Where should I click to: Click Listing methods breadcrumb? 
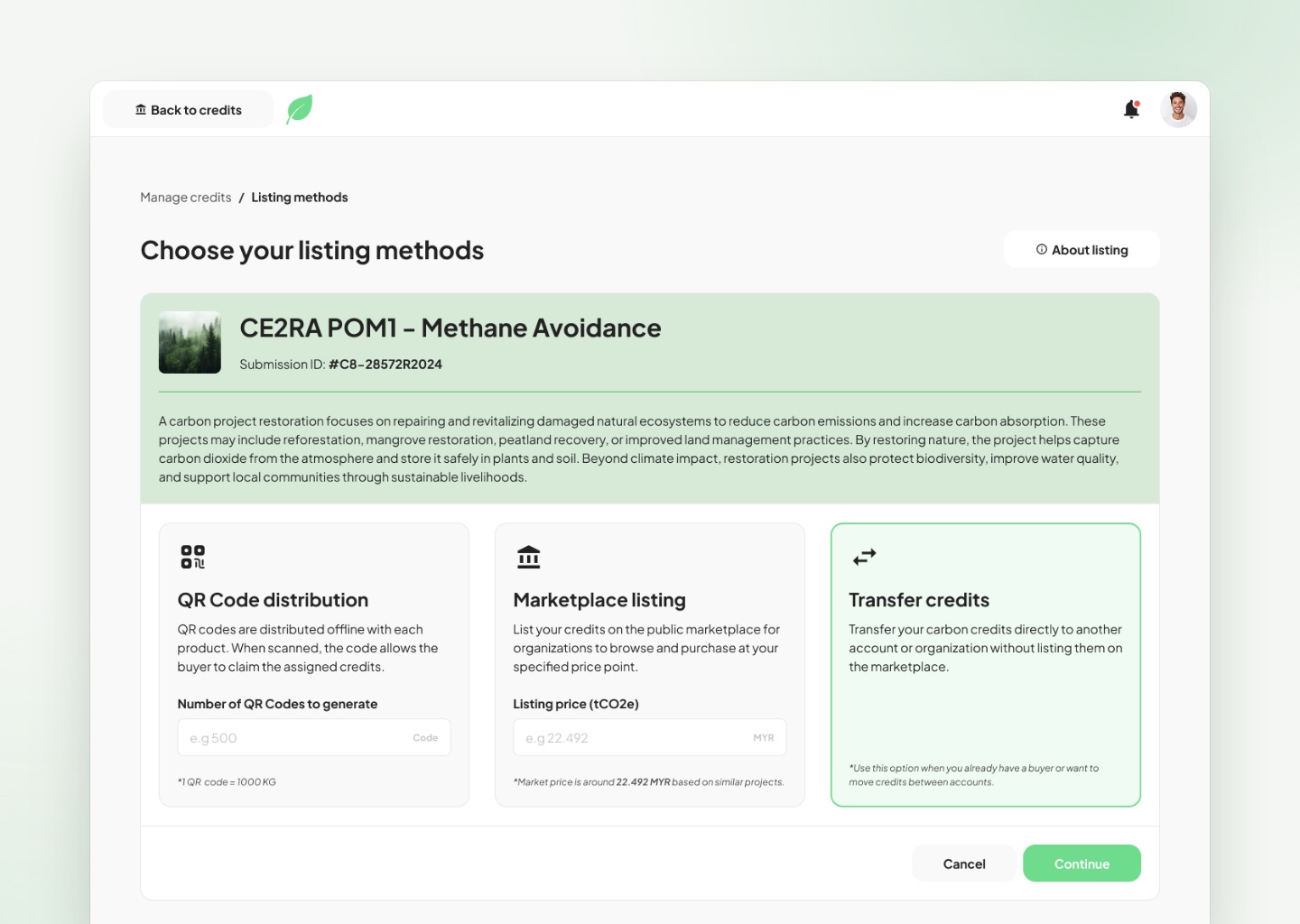coord(300,198)
